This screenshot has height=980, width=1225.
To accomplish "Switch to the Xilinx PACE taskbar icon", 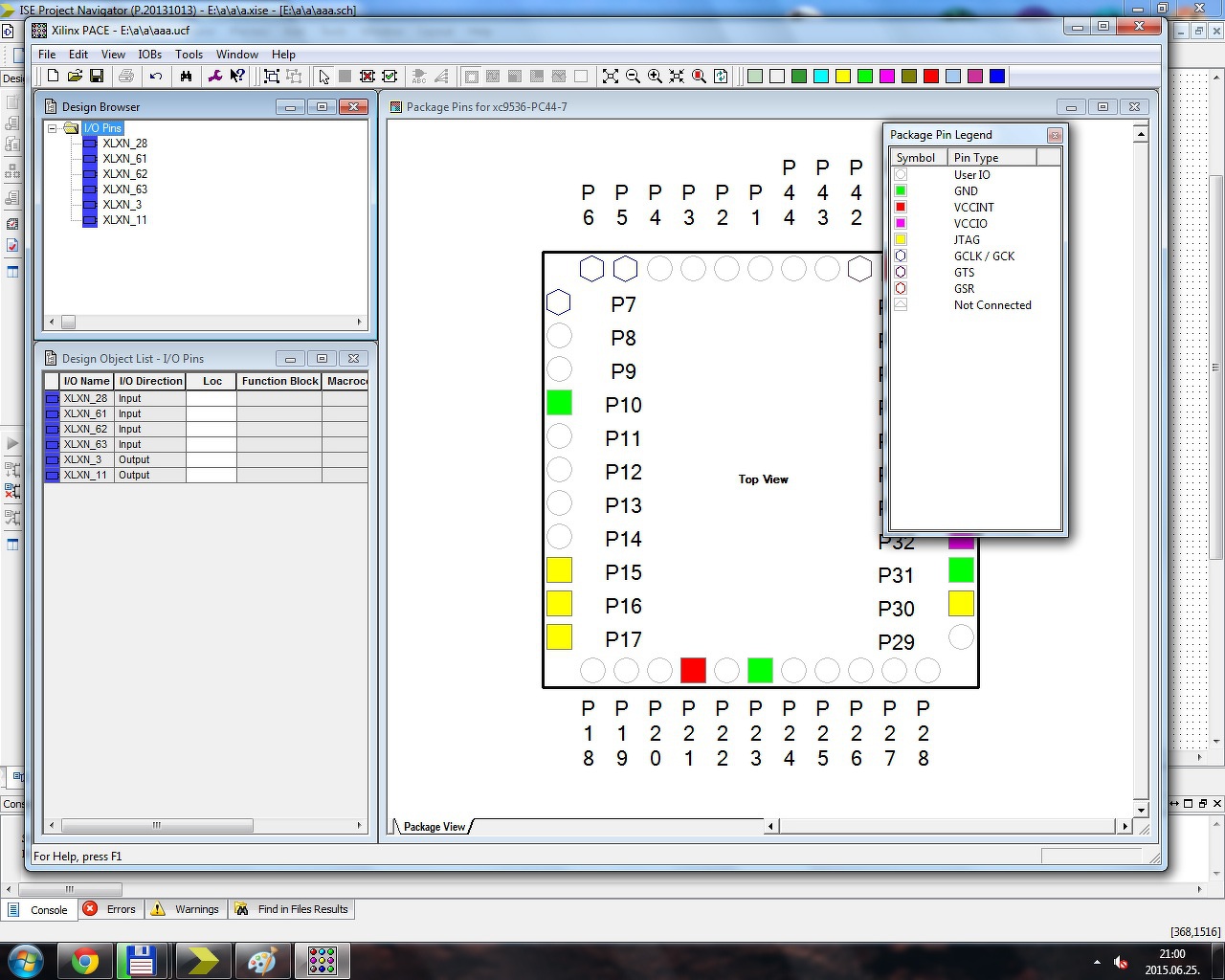I will click(x=322, y=960).
